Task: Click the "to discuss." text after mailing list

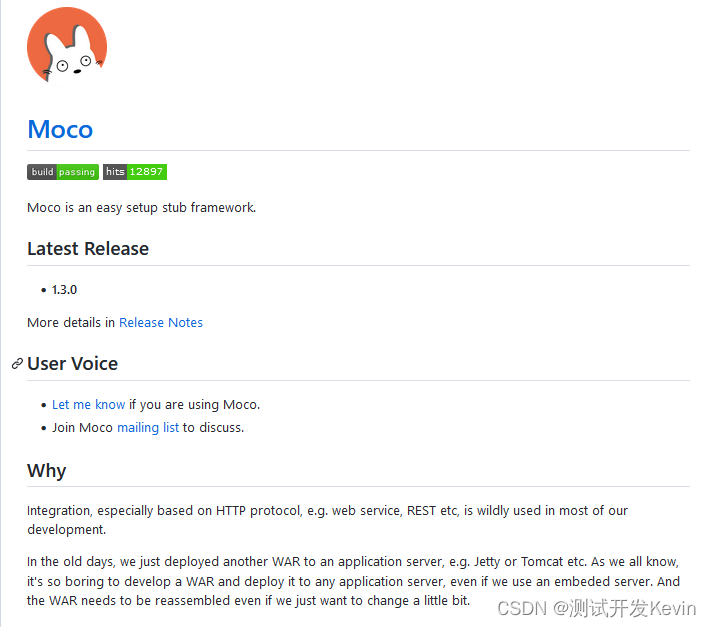Action: [213, 427]
